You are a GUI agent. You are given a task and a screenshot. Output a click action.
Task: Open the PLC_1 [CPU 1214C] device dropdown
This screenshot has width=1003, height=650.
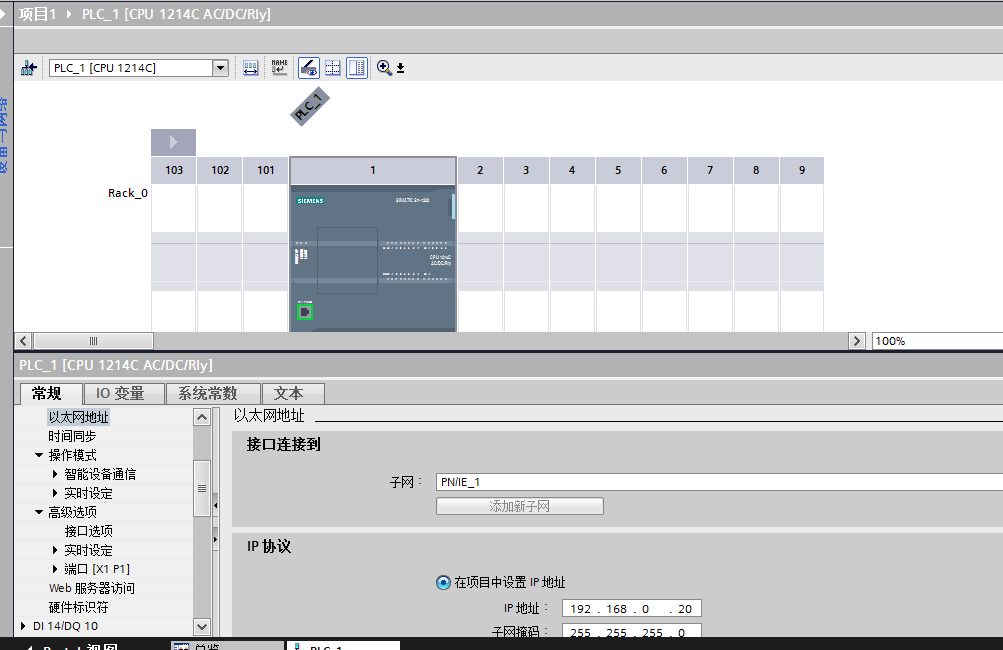click(x=220, y=68)
